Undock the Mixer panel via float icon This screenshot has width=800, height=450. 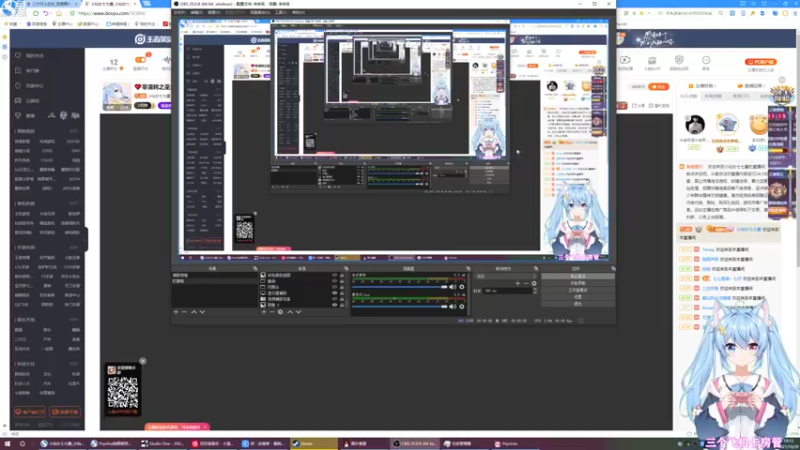click(x=468, y=268)
